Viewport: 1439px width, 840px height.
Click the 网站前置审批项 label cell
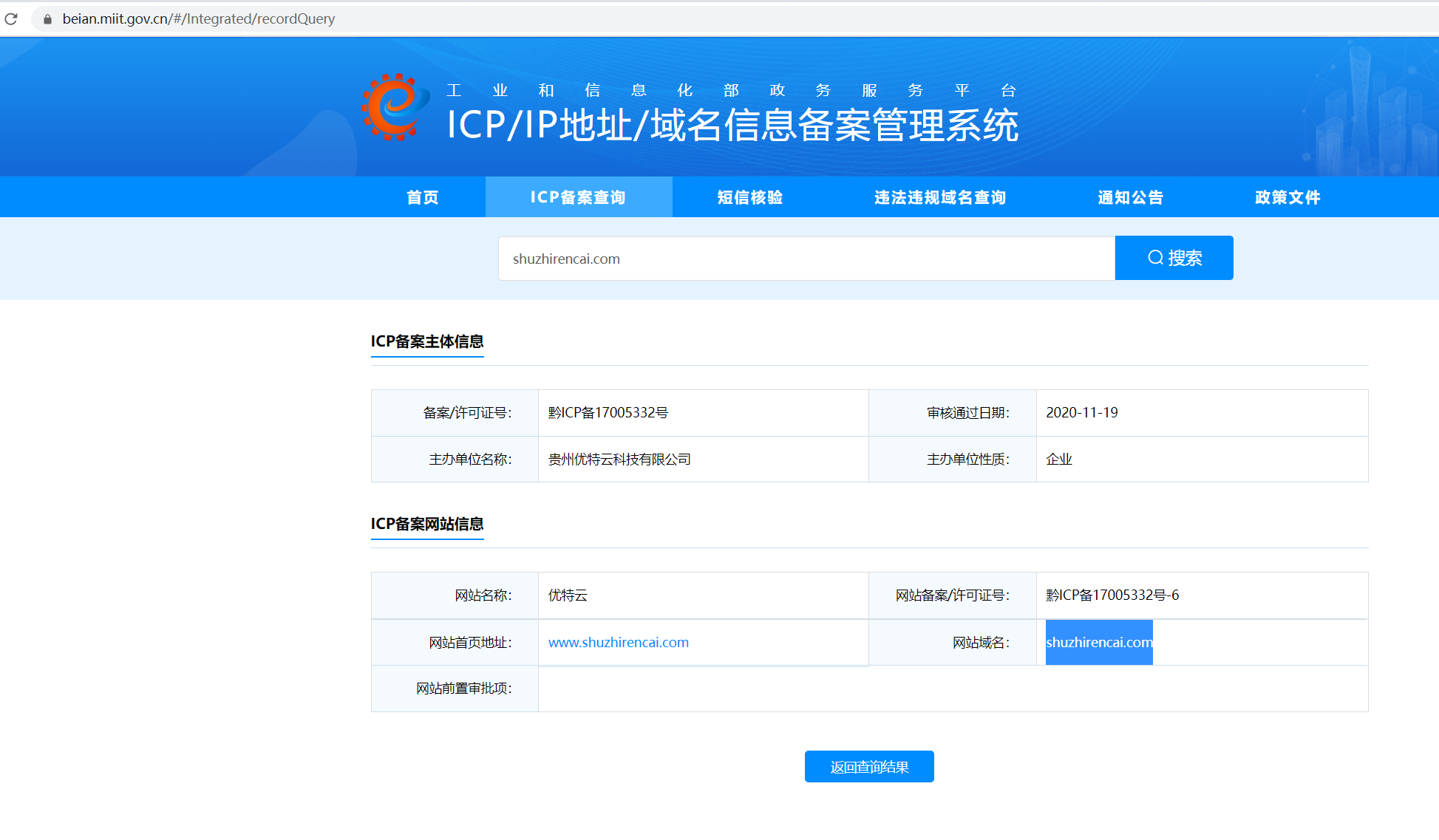pos(455,689)
